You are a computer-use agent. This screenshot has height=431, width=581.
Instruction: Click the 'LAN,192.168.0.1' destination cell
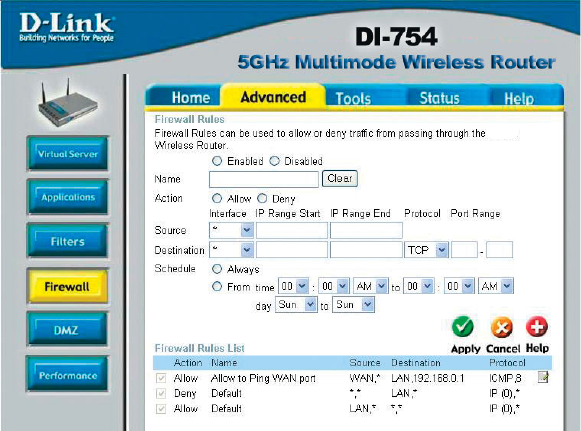[428, 378]
